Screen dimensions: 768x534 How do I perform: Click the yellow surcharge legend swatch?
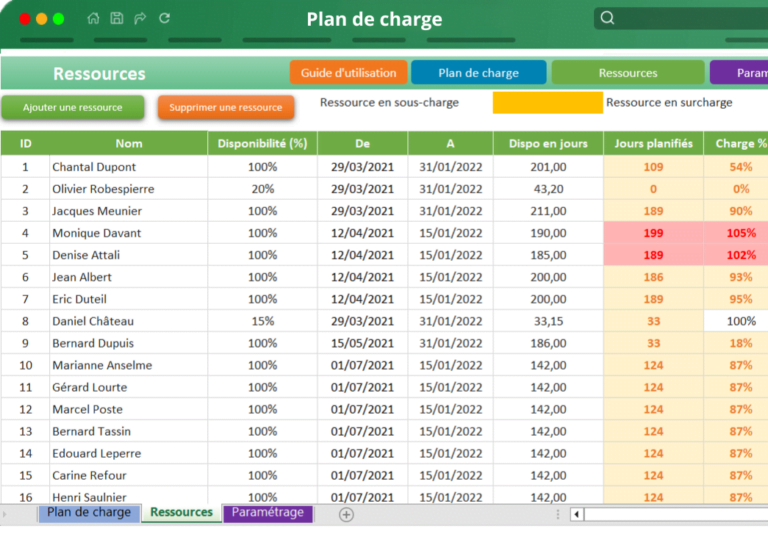tap(548, 102)
